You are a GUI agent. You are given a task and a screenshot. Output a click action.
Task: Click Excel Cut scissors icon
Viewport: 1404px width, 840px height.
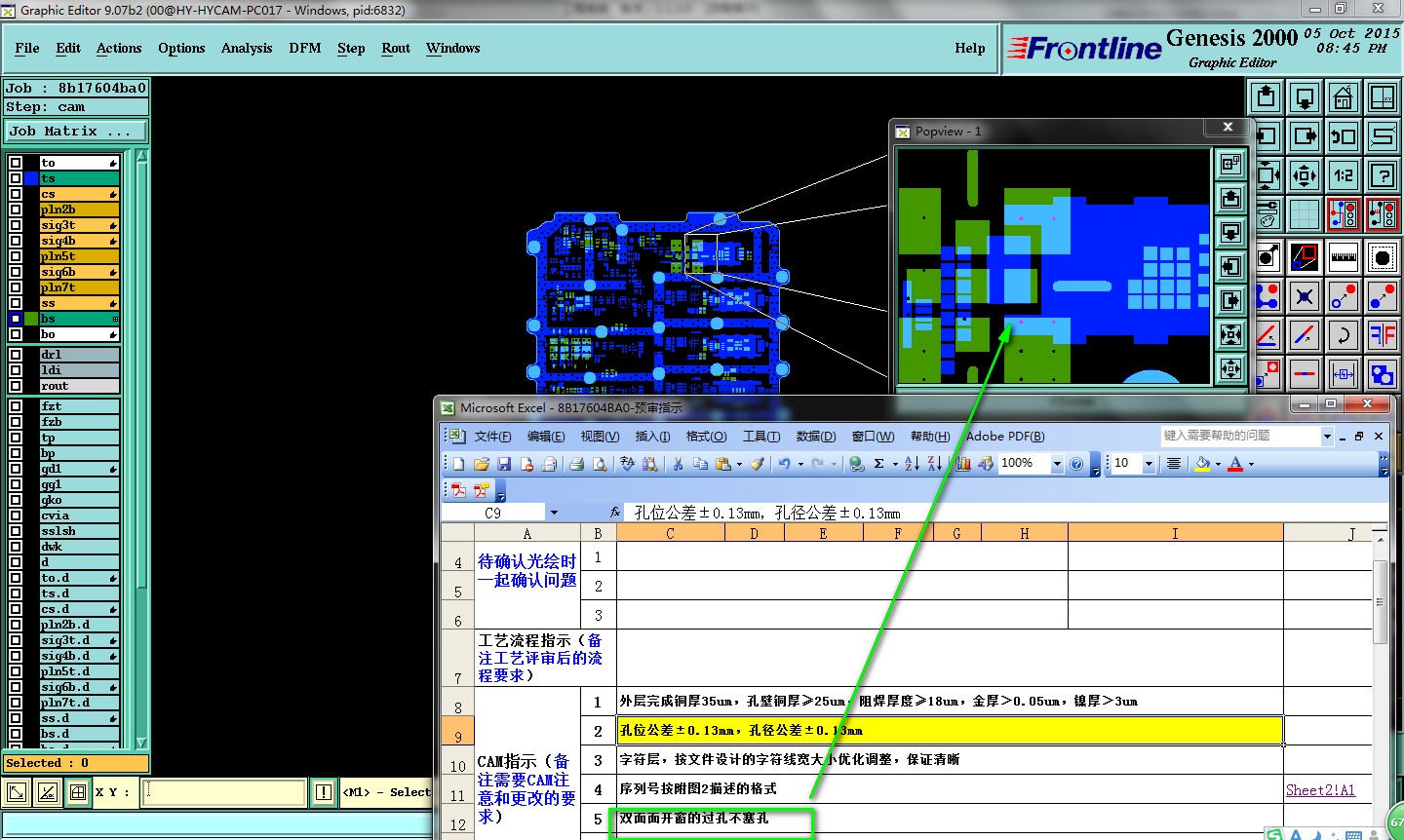click(x=677, y=464)
